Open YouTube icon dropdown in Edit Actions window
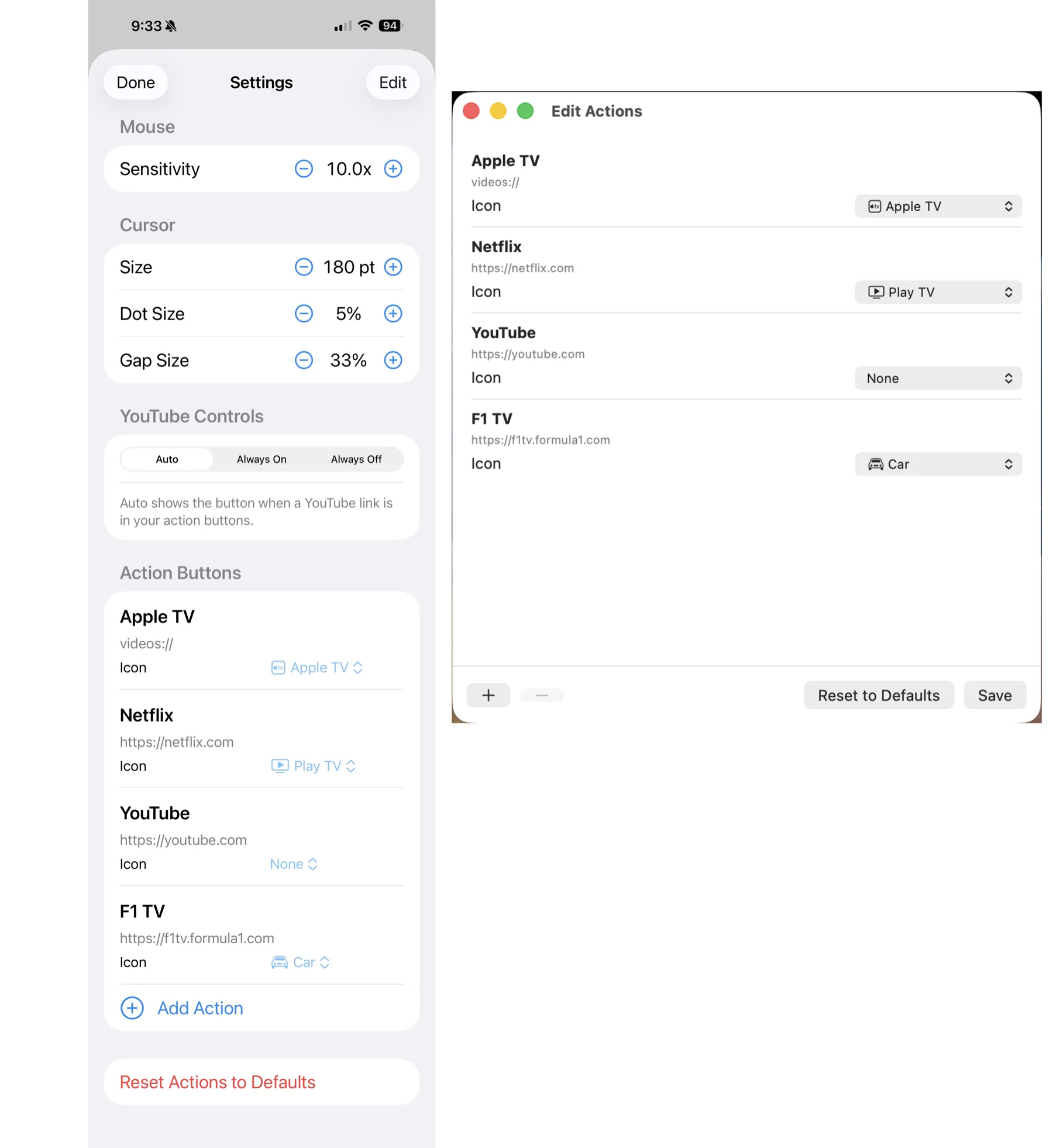 click(x=938, y=379)
